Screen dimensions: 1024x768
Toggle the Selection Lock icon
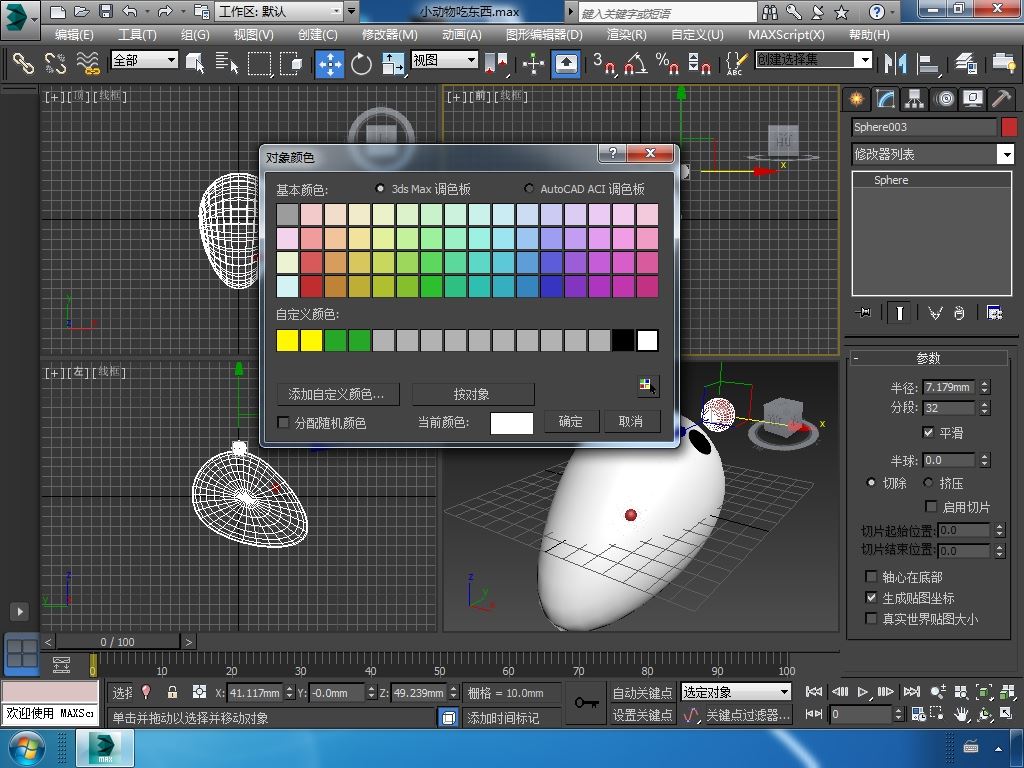click(172, 692)
